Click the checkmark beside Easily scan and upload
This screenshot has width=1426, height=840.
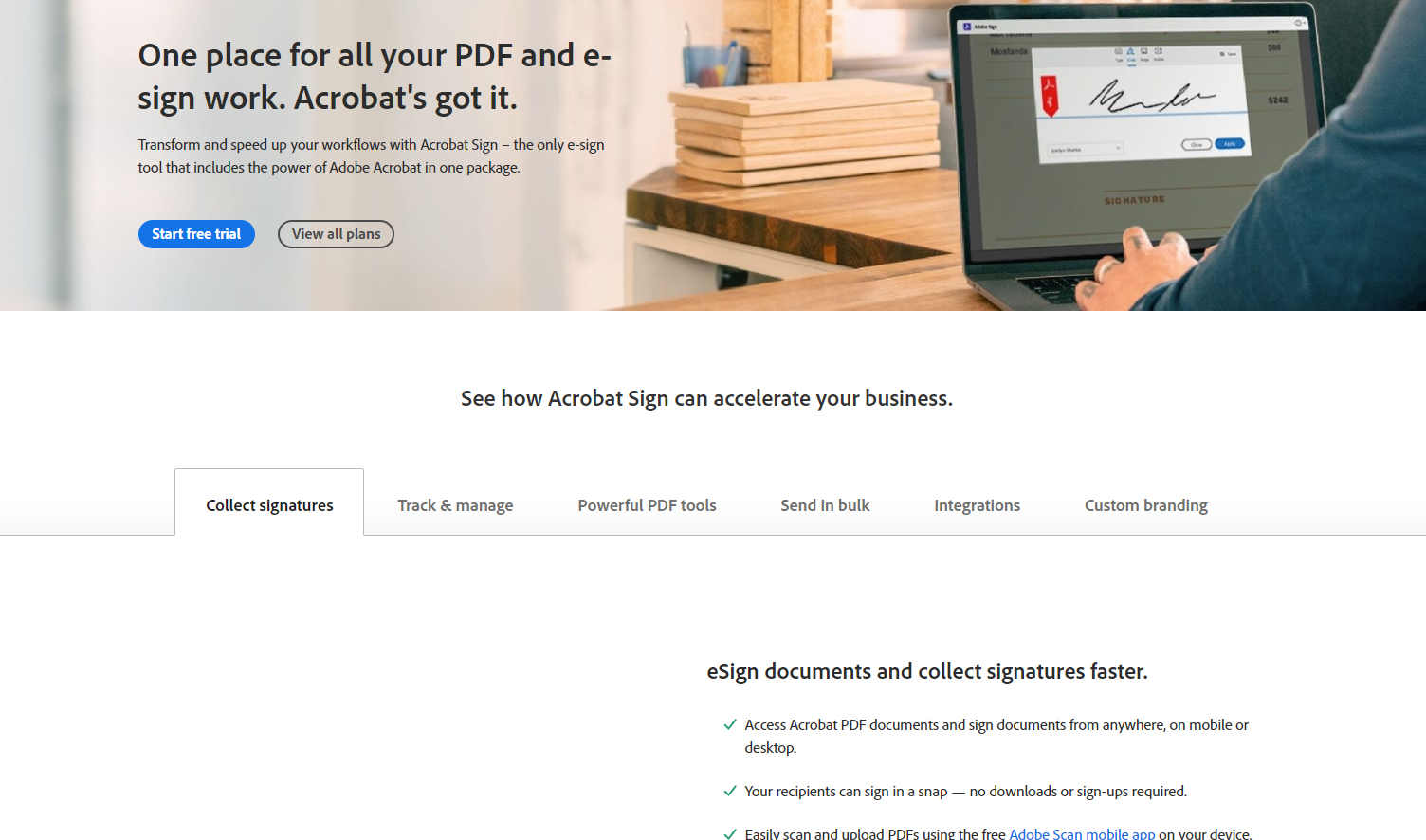pos(730,834)
